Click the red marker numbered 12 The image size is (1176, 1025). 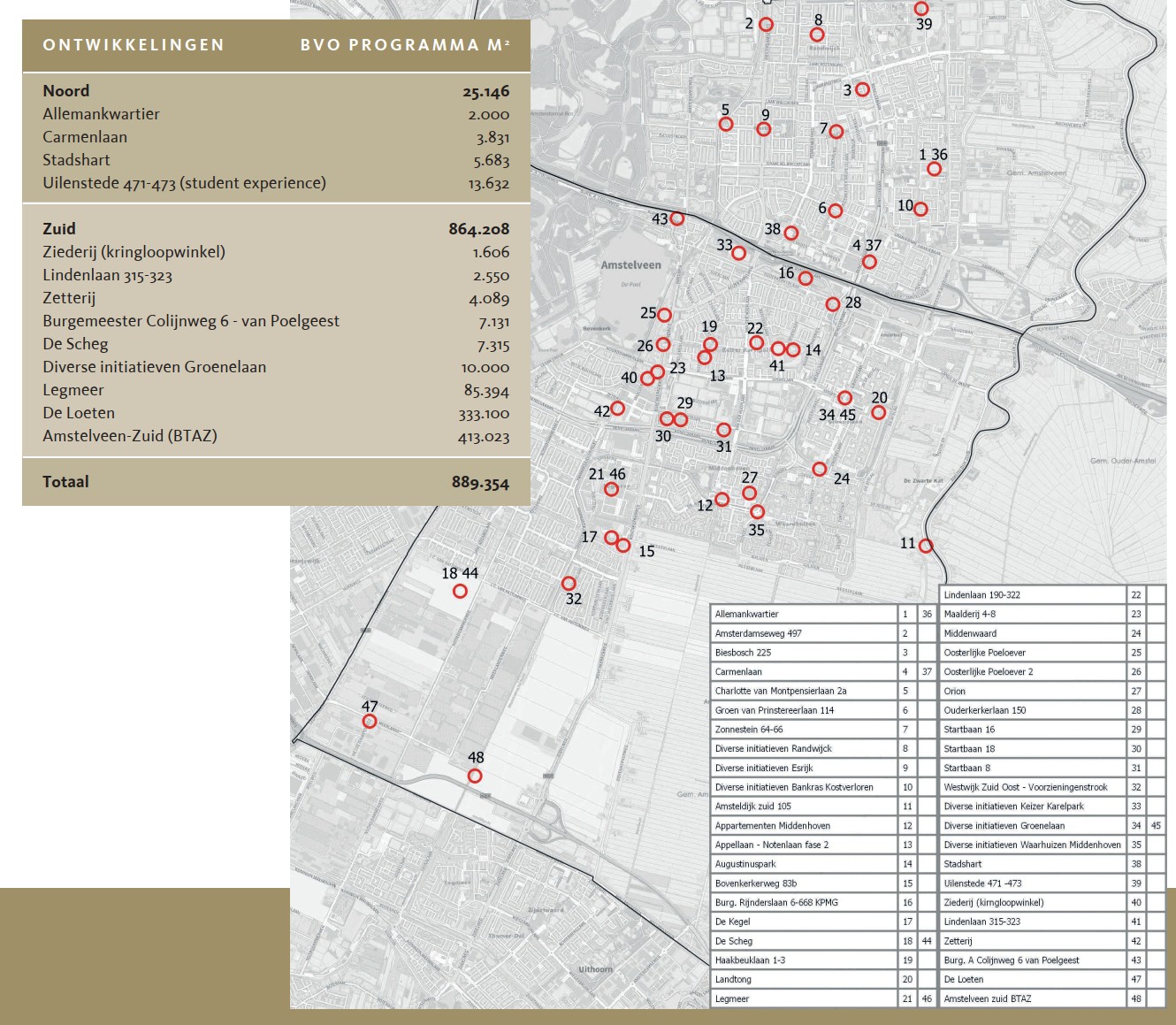(x=722, y=500)
